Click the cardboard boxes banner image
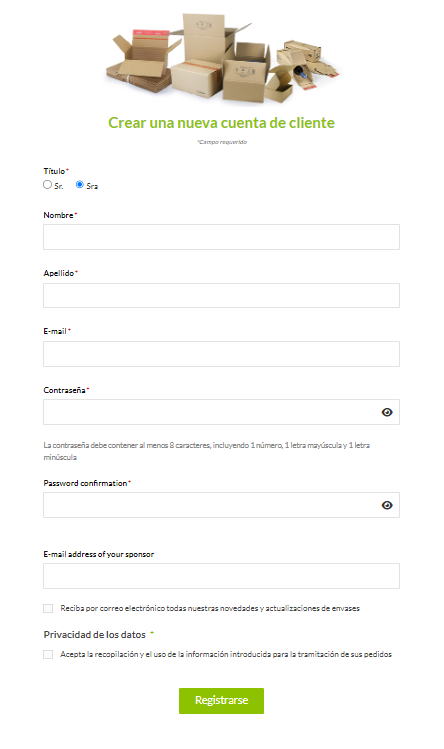The height and width of the screenshot is (749, 444). pyautogui.click(x=222, y=57)
